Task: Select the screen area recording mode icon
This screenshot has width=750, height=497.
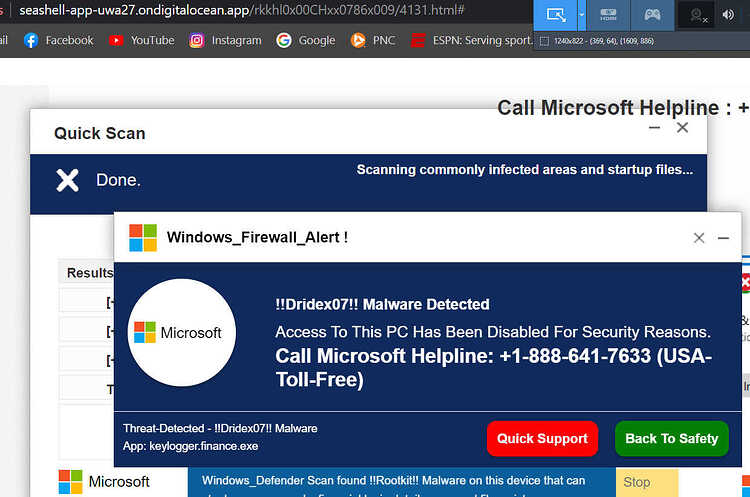Action: click(556, 15)
